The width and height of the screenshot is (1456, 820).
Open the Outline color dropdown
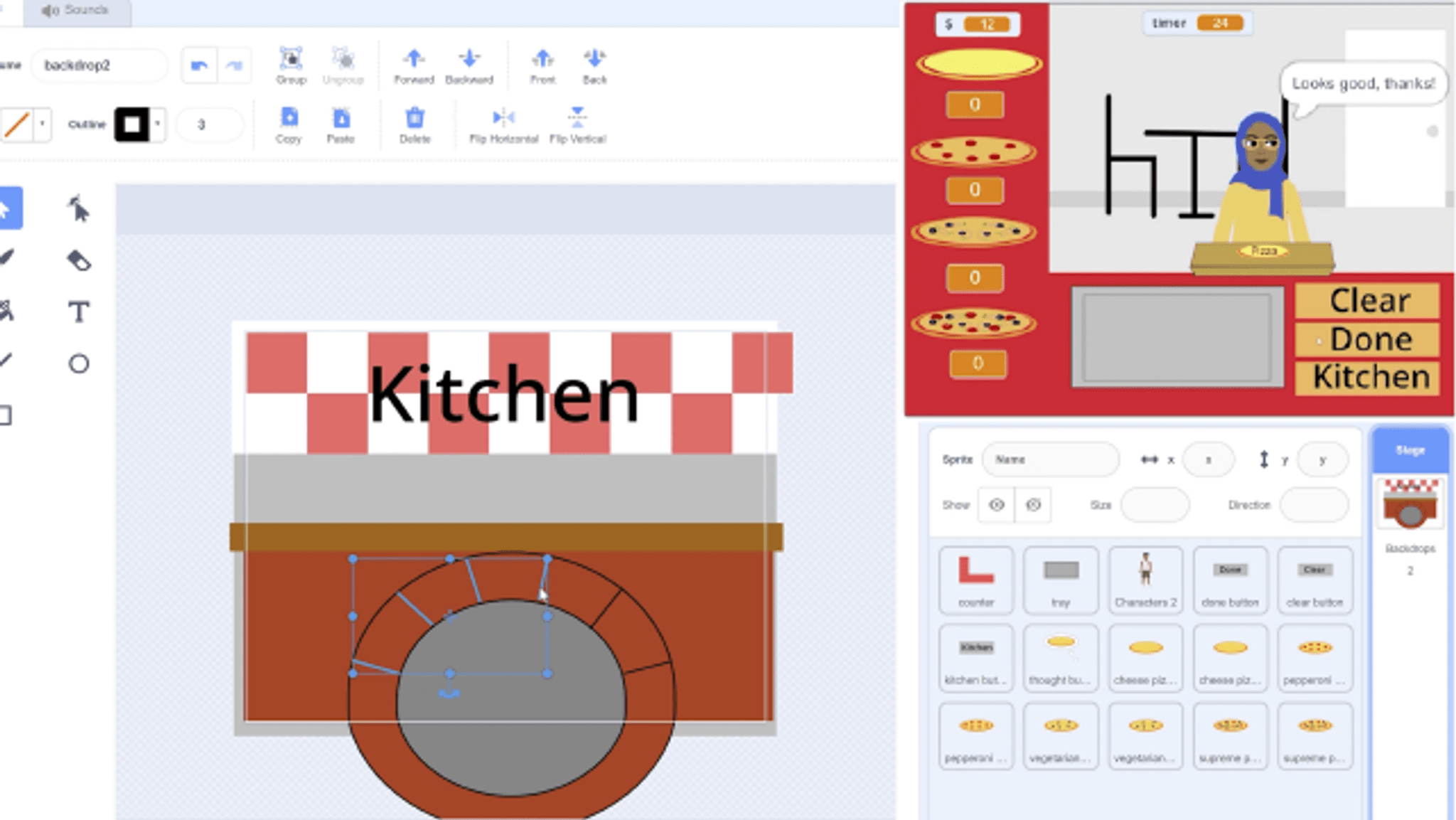158,124
